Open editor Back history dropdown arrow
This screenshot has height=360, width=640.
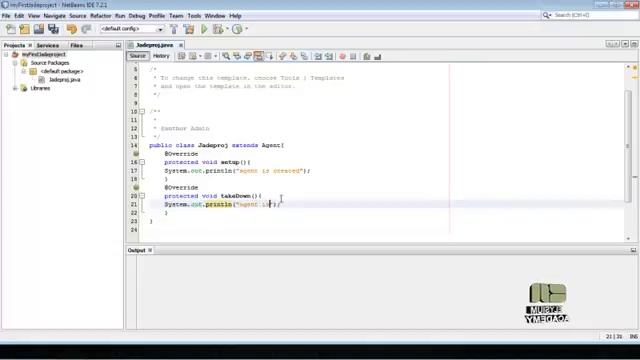[200, 56]
